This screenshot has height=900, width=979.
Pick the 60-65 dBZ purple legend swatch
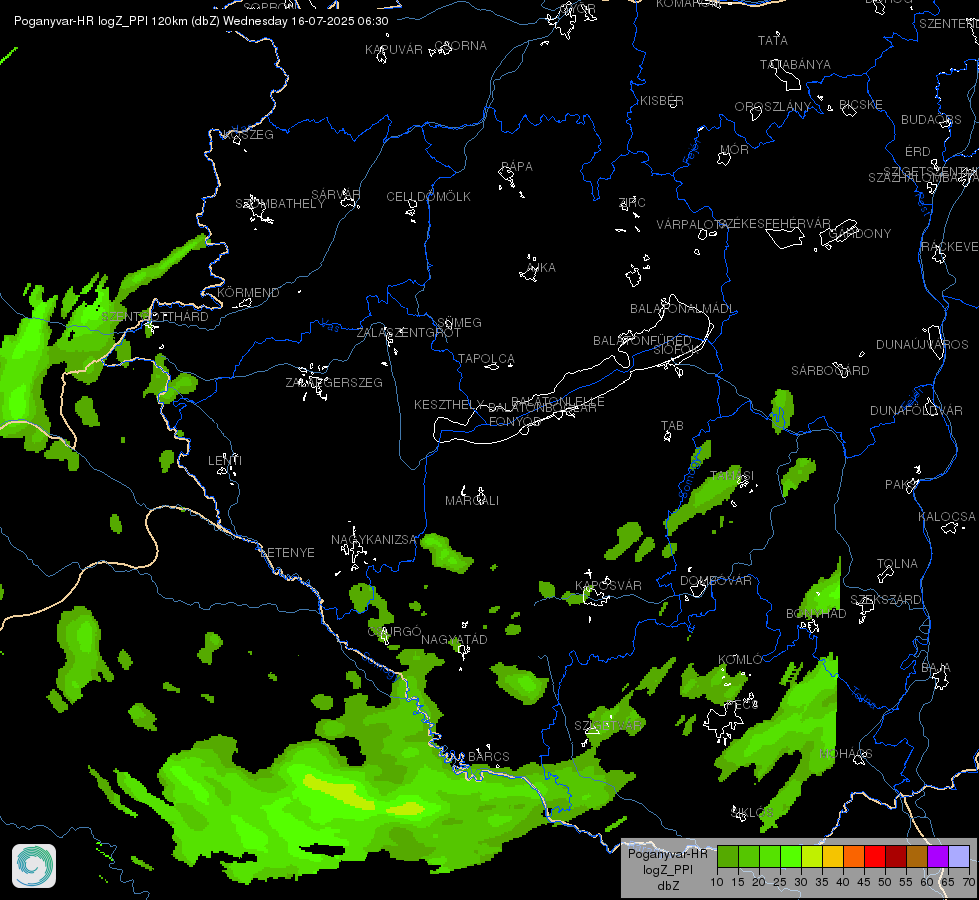938,857
